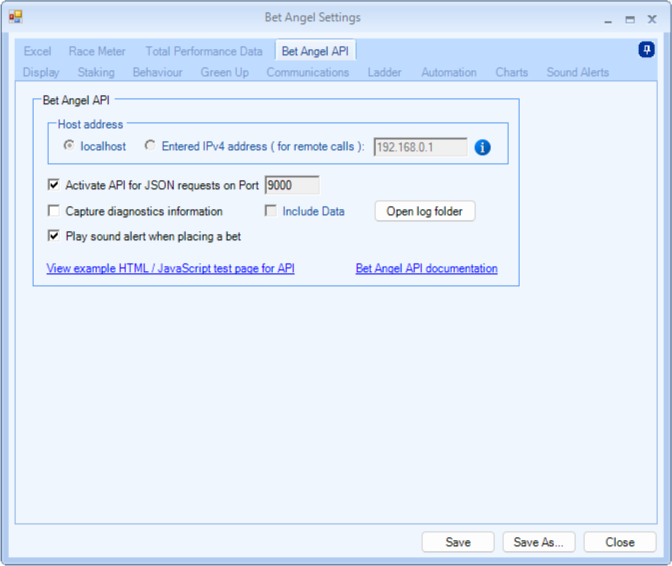Toggle Play sound alert when placing a bet
672x566 pixels.
tap(54, 235)
